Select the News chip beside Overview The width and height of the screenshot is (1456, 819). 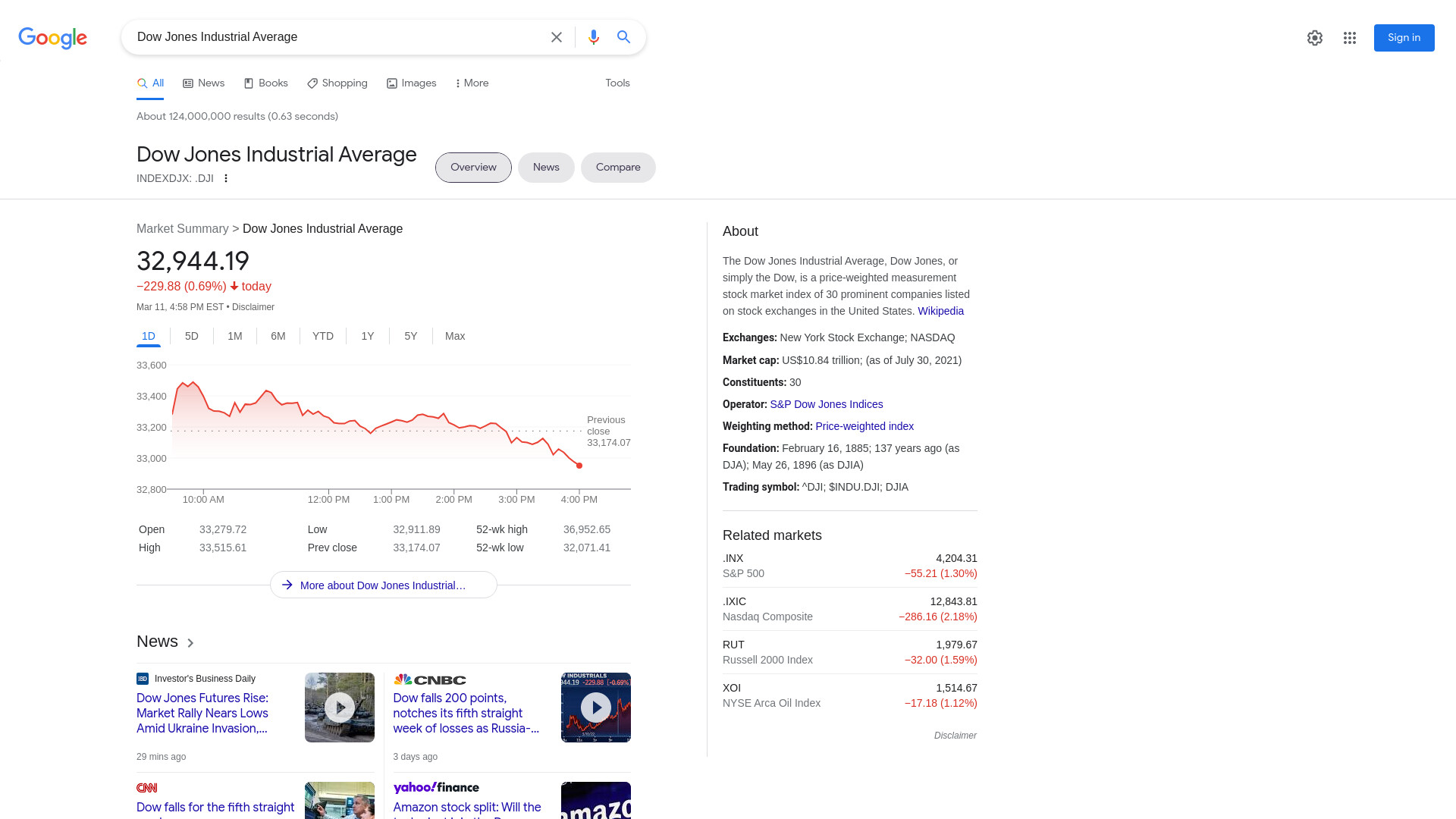point(546,168)
